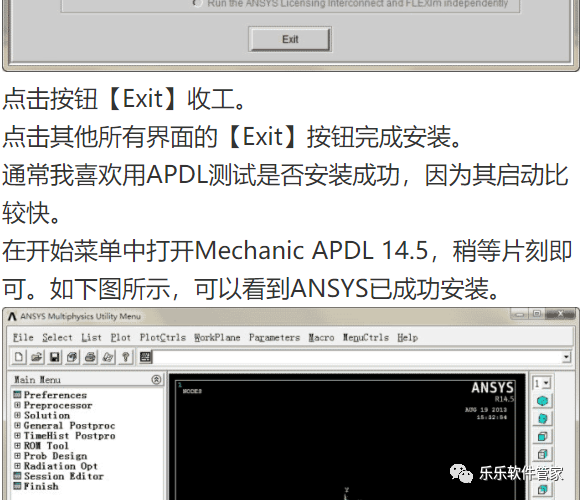This screenshot has height=500, width=582.
Task: Expand the Preprocessor tree node
Action: (17, 405)
